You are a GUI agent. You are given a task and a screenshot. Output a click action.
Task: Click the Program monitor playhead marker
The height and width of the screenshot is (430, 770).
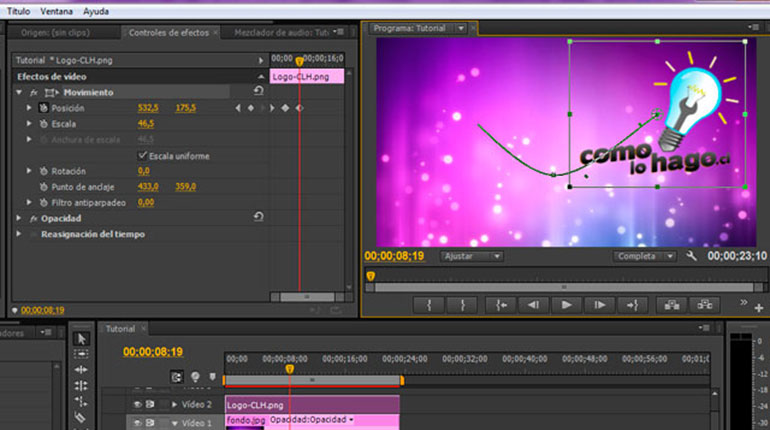tap(371, 276)
